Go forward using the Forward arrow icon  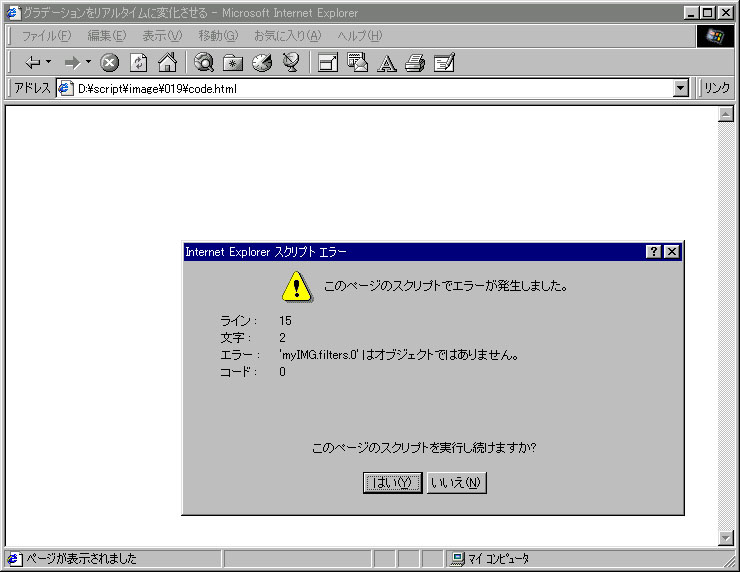pos(72,62)
